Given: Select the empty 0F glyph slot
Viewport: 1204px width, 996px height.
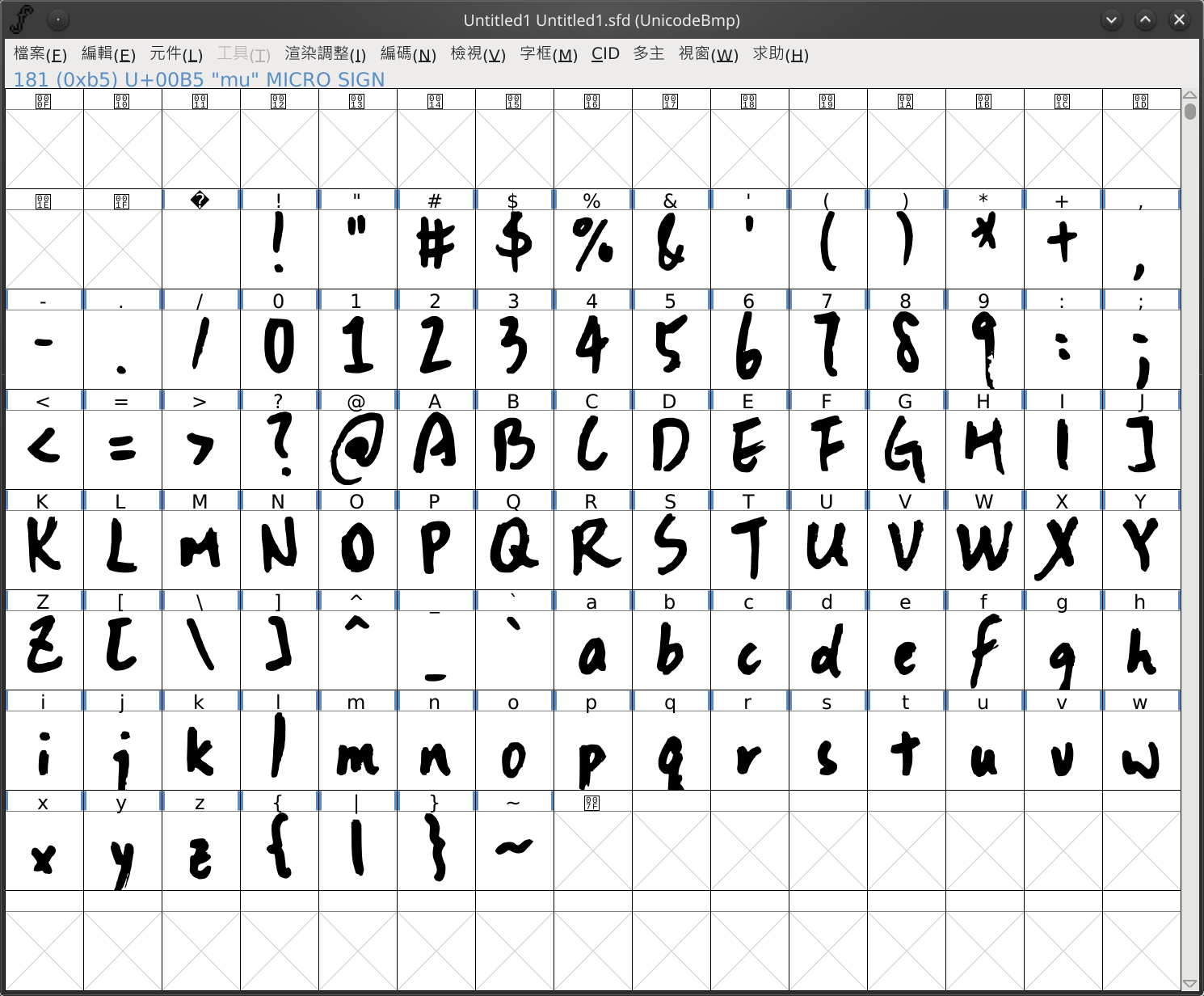Looking at the screenshot, I should 44,149.
